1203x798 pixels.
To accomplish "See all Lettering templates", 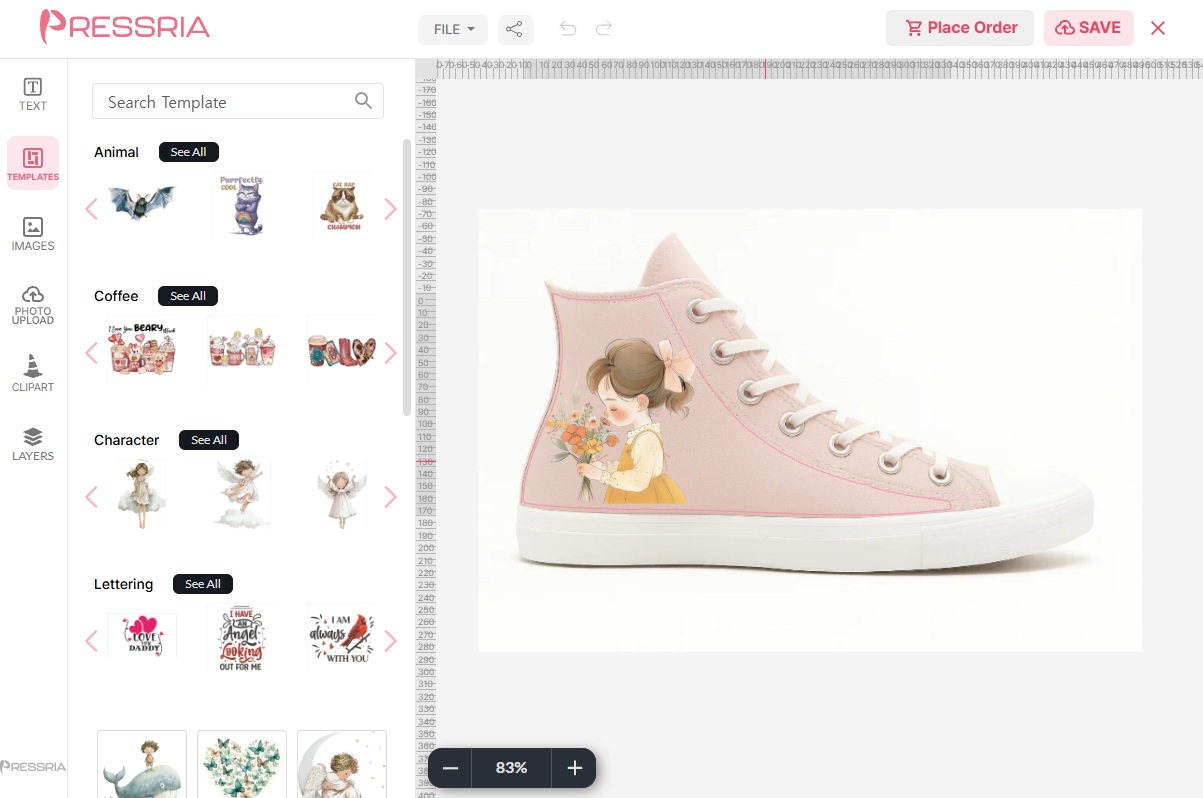I will point(203,584).
